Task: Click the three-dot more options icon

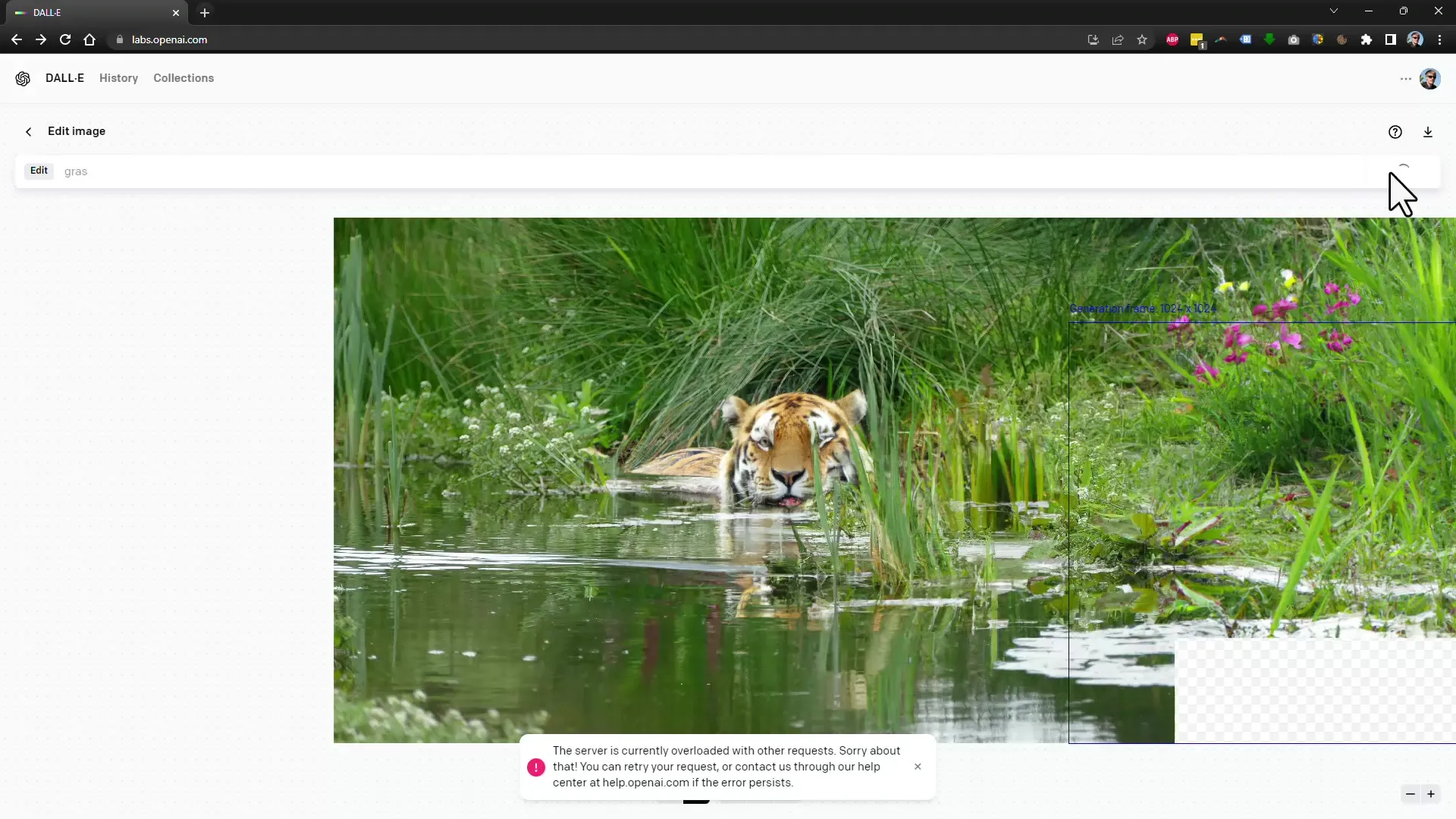Action: (1405, 78)
